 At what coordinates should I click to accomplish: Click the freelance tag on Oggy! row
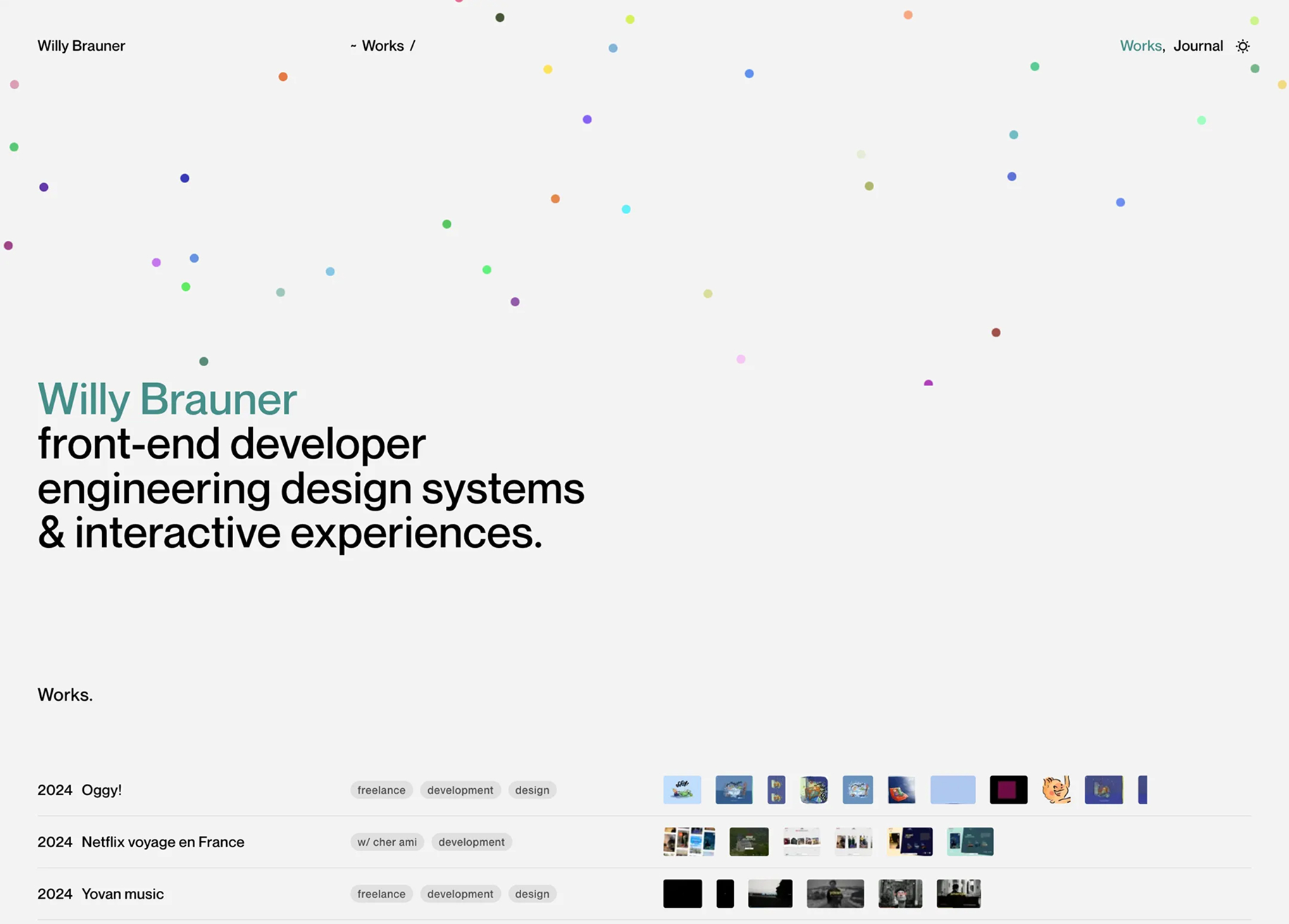point(381,790)
